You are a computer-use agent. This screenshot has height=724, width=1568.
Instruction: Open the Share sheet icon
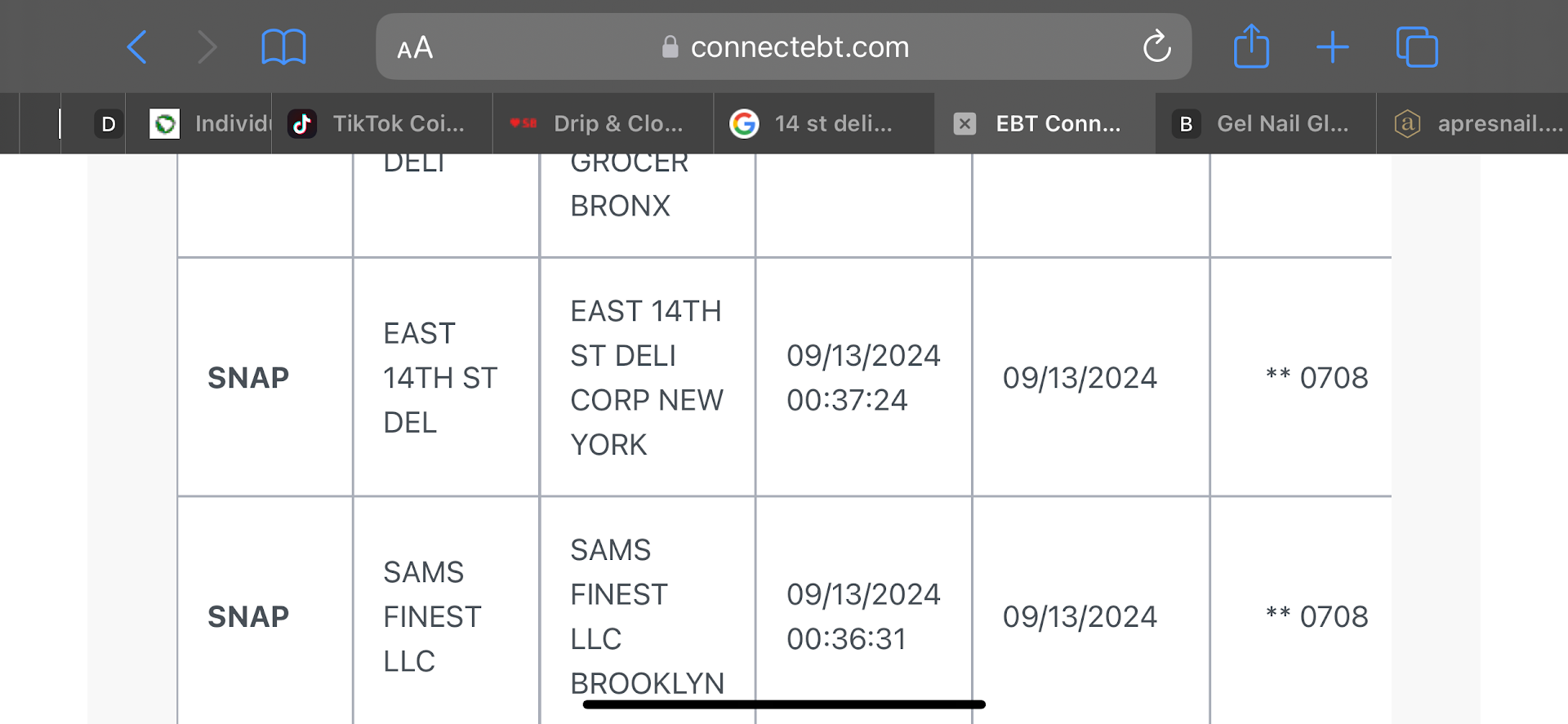(x=1251, y=47)
